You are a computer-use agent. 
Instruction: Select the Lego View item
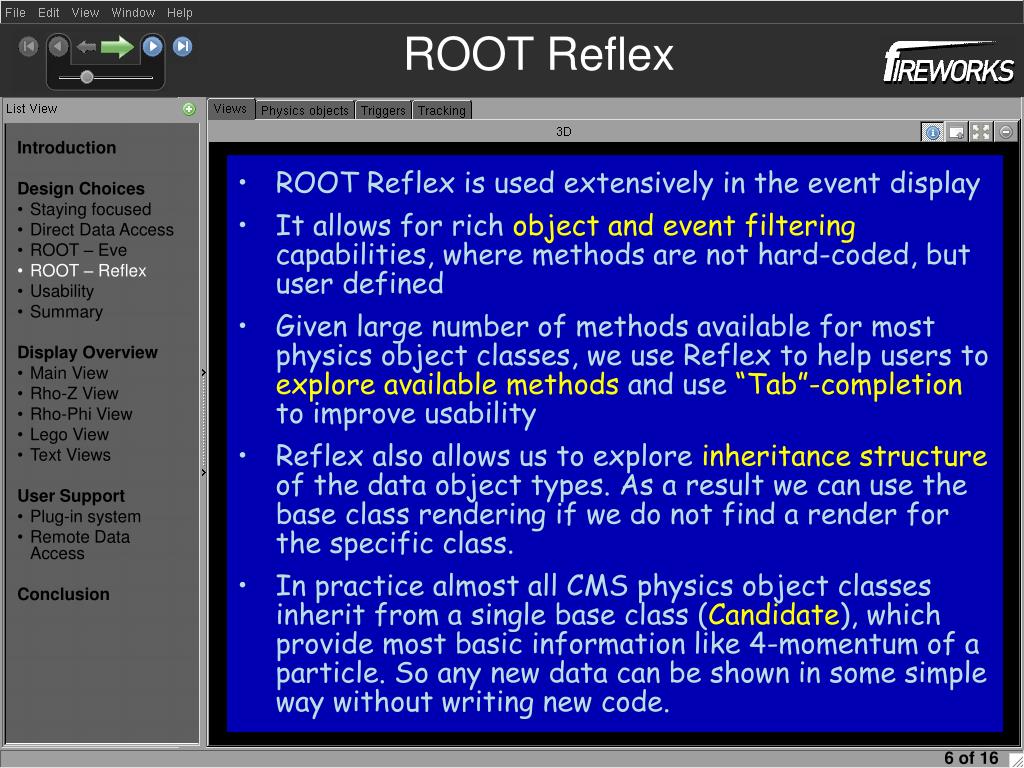click(x=69, y=435)
